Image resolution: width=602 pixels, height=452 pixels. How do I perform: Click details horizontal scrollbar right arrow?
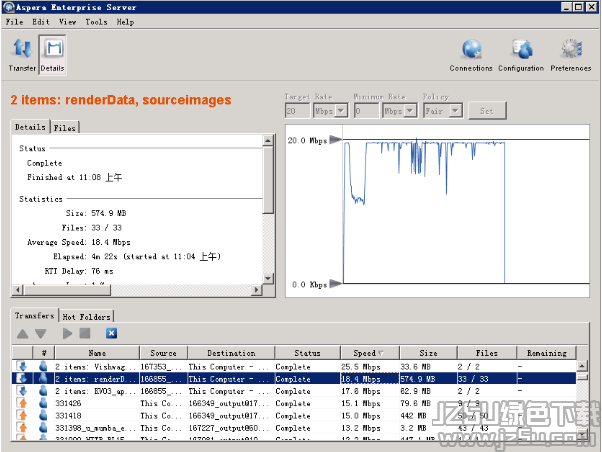coord(256,290)
